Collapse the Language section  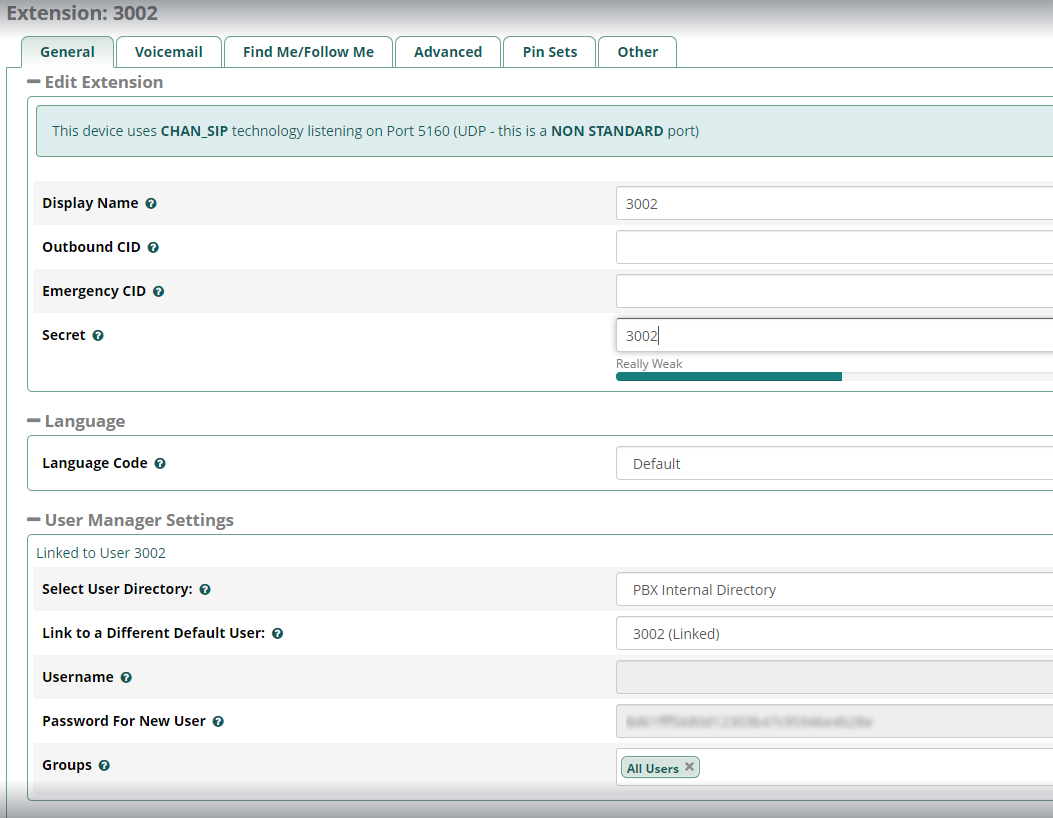pyautogui.click(x=34, y=421)
